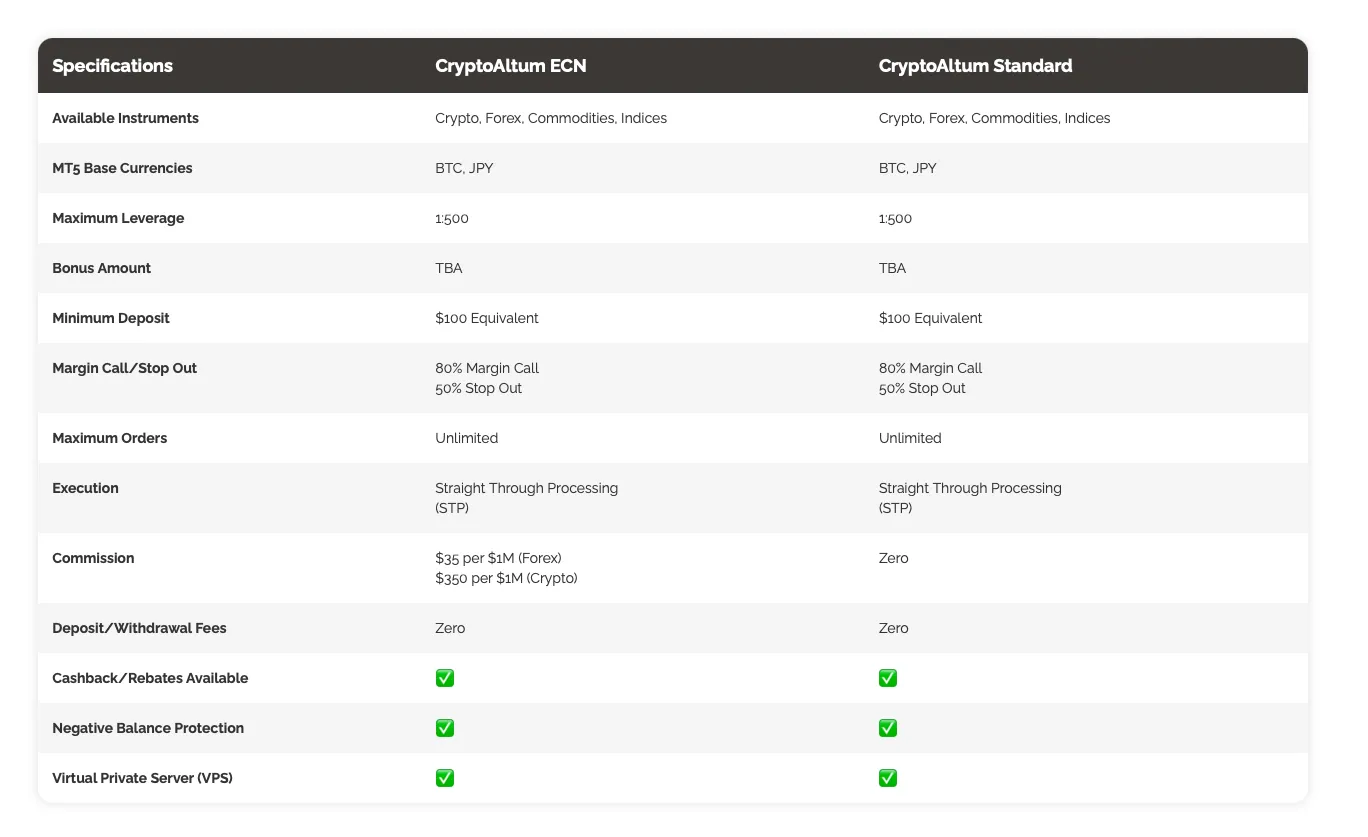
Task: Click Standard '50% Stop Out' text
Action: tap(922, 388)
